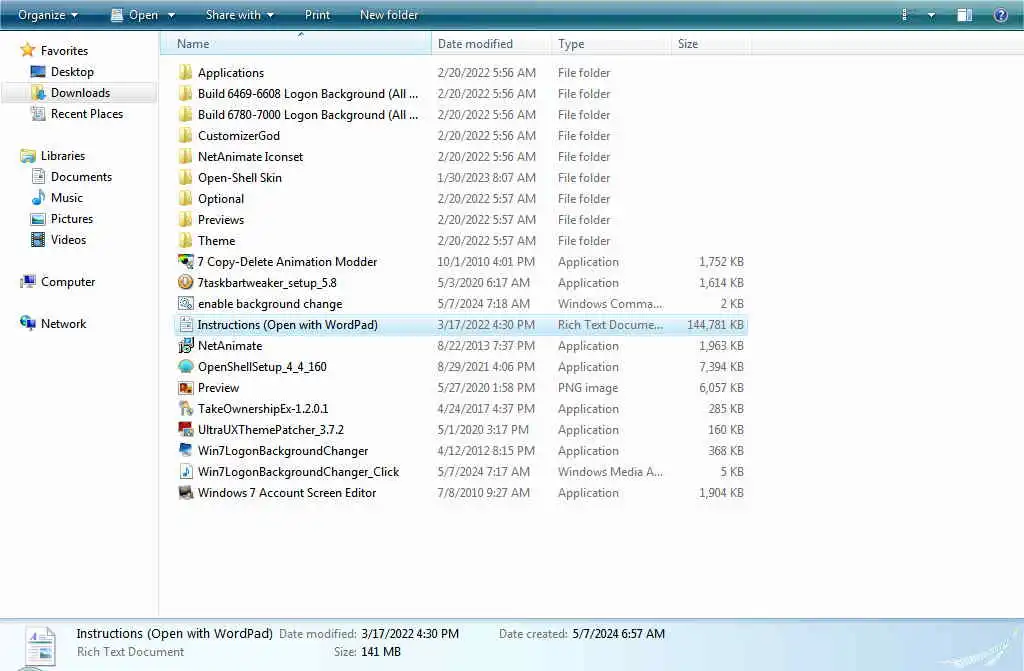Click the 141 MB size value in details pane
The height and width of the screenshot is (671, 1024).
(x=380, y=651)
